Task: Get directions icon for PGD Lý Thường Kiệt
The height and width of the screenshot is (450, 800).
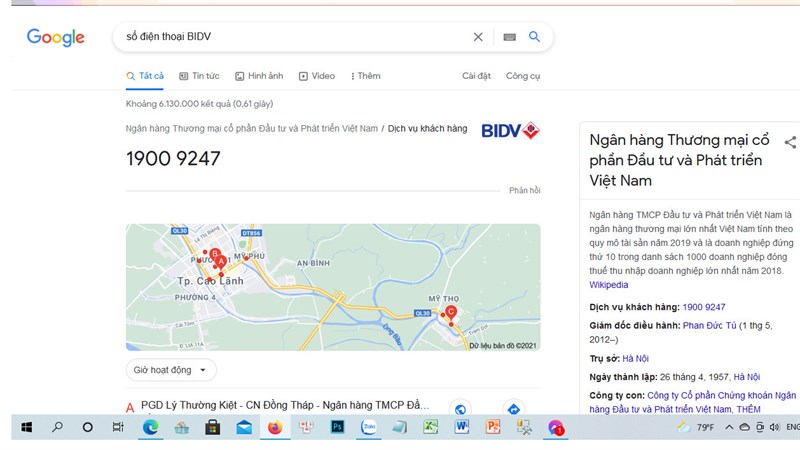Action: click(x=514, y=409)
